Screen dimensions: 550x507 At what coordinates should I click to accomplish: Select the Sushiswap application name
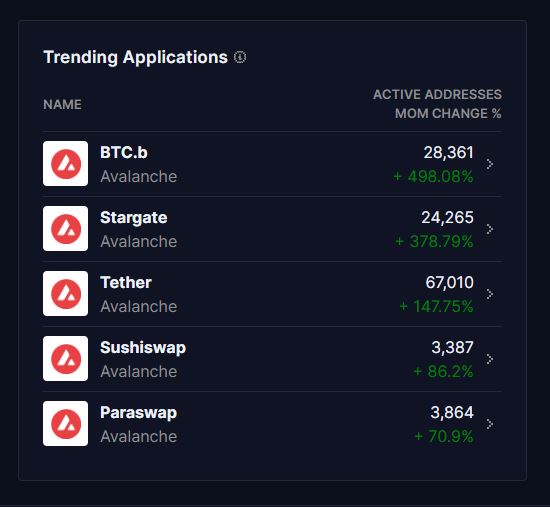(x=143, y=348)
